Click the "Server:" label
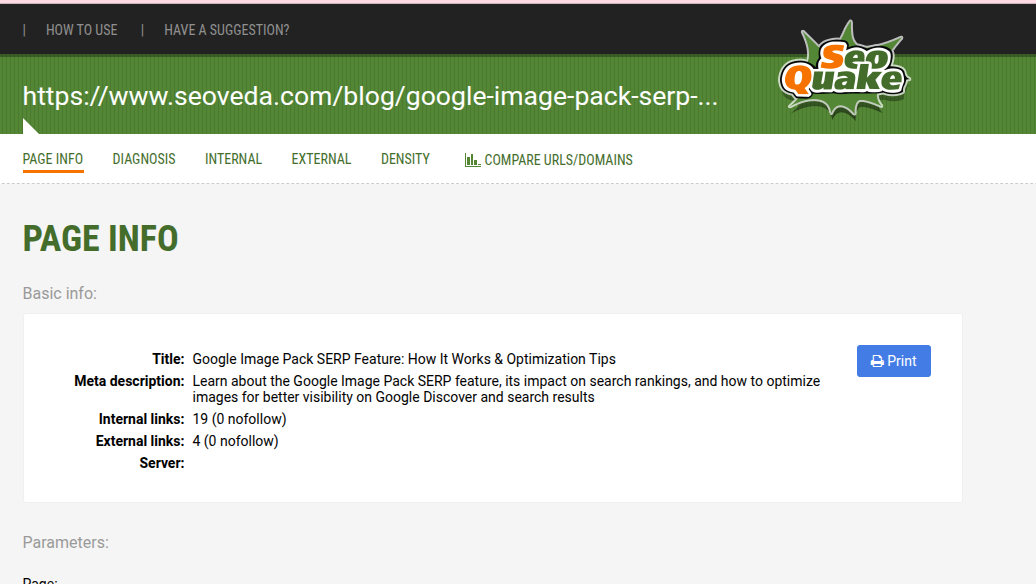1036x584 pixels. click(x=162, y=463)
